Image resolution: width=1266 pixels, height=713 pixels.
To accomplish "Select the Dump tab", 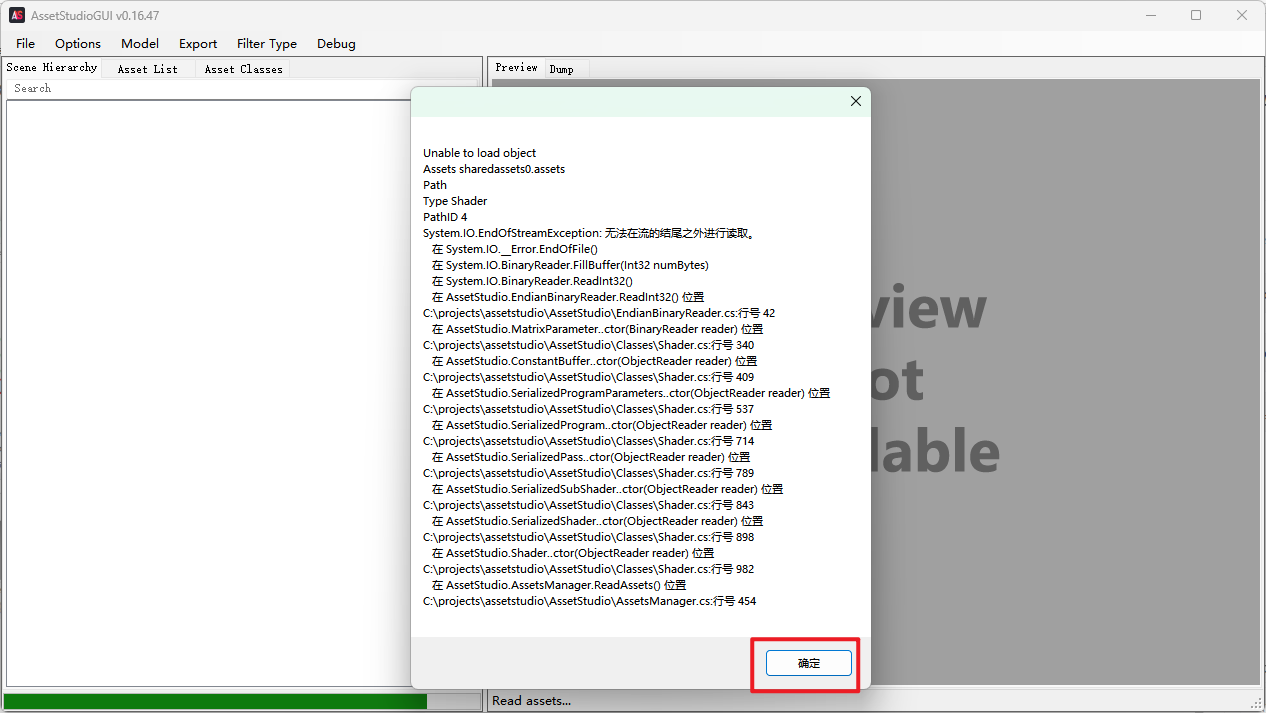I will tap(562, 69).
